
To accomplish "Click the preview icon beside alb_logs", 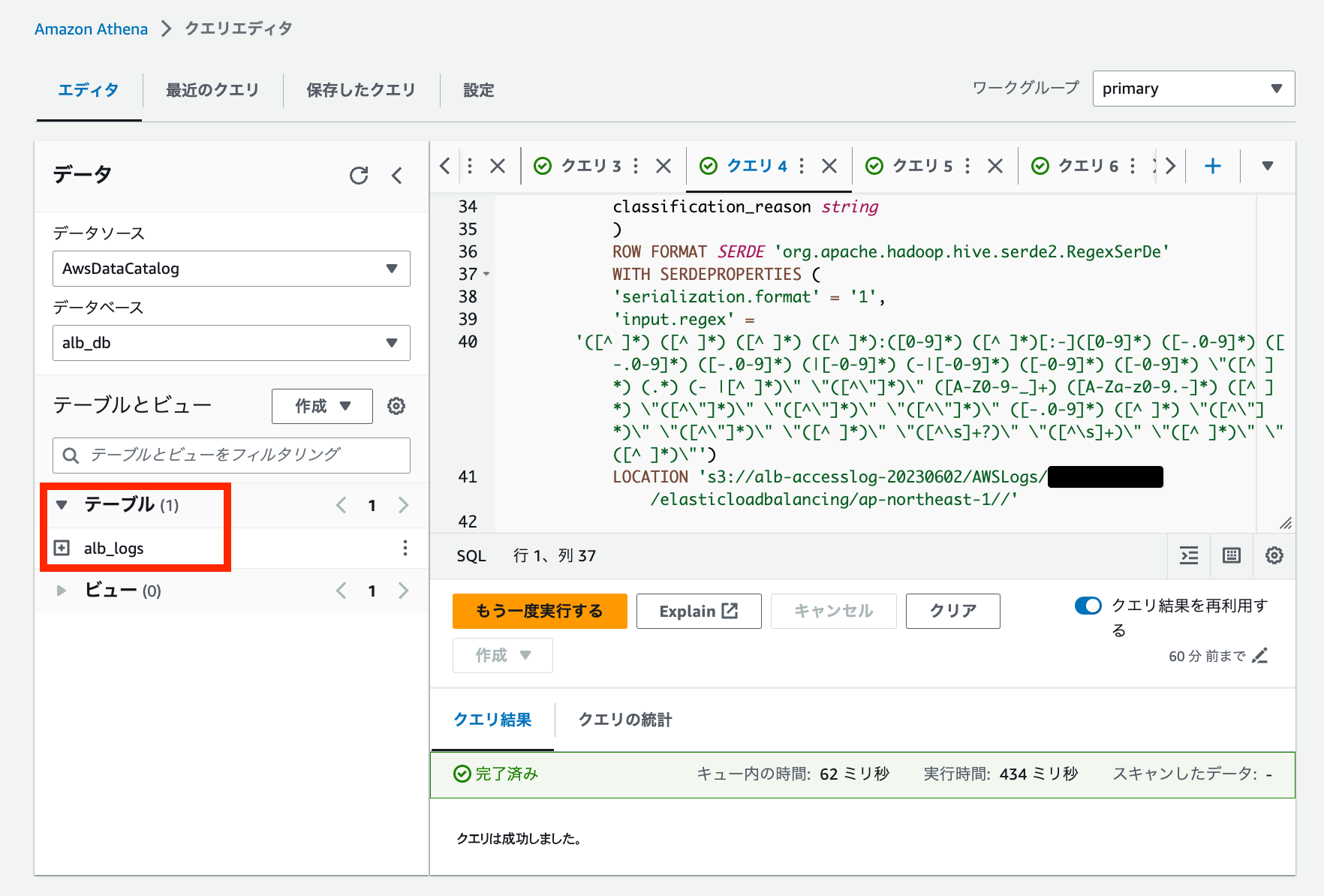I will (62, 548).
